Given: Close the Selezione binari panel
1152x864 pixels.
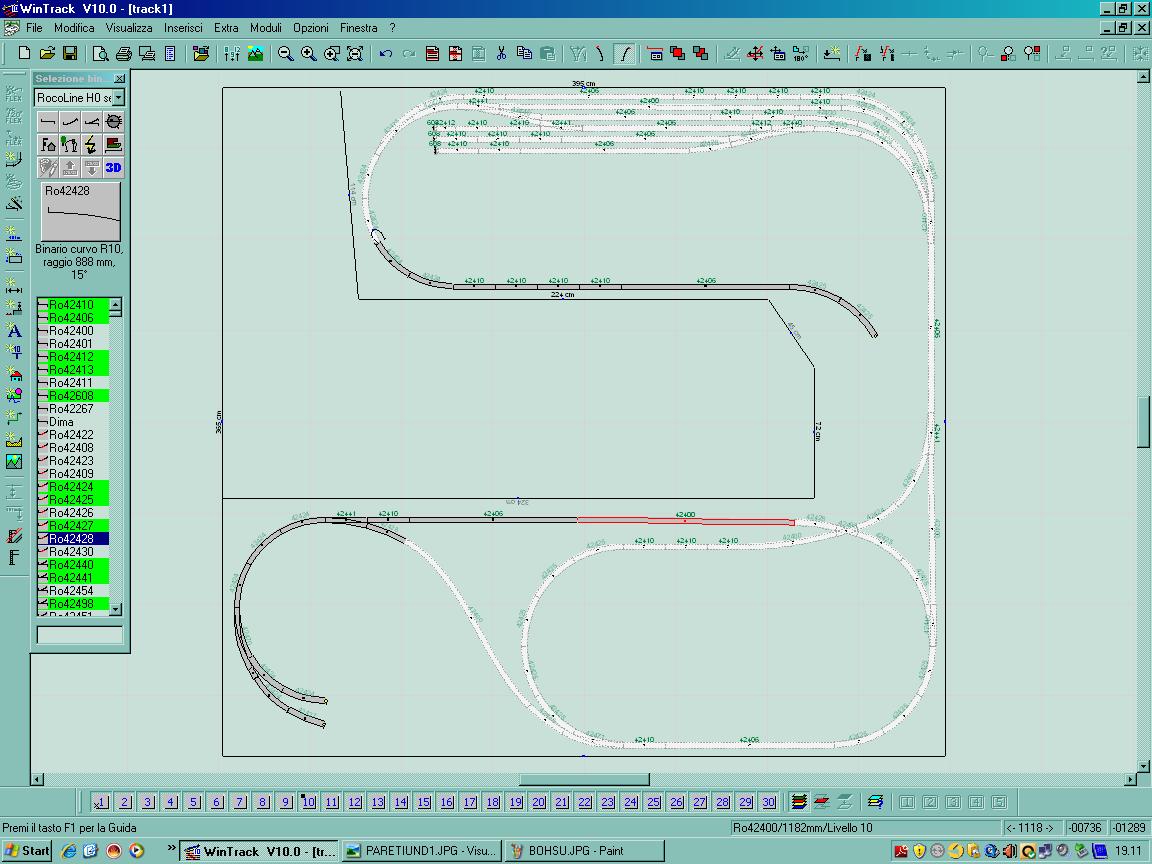Looking at the screenshot, I should (x=119, y=79).
